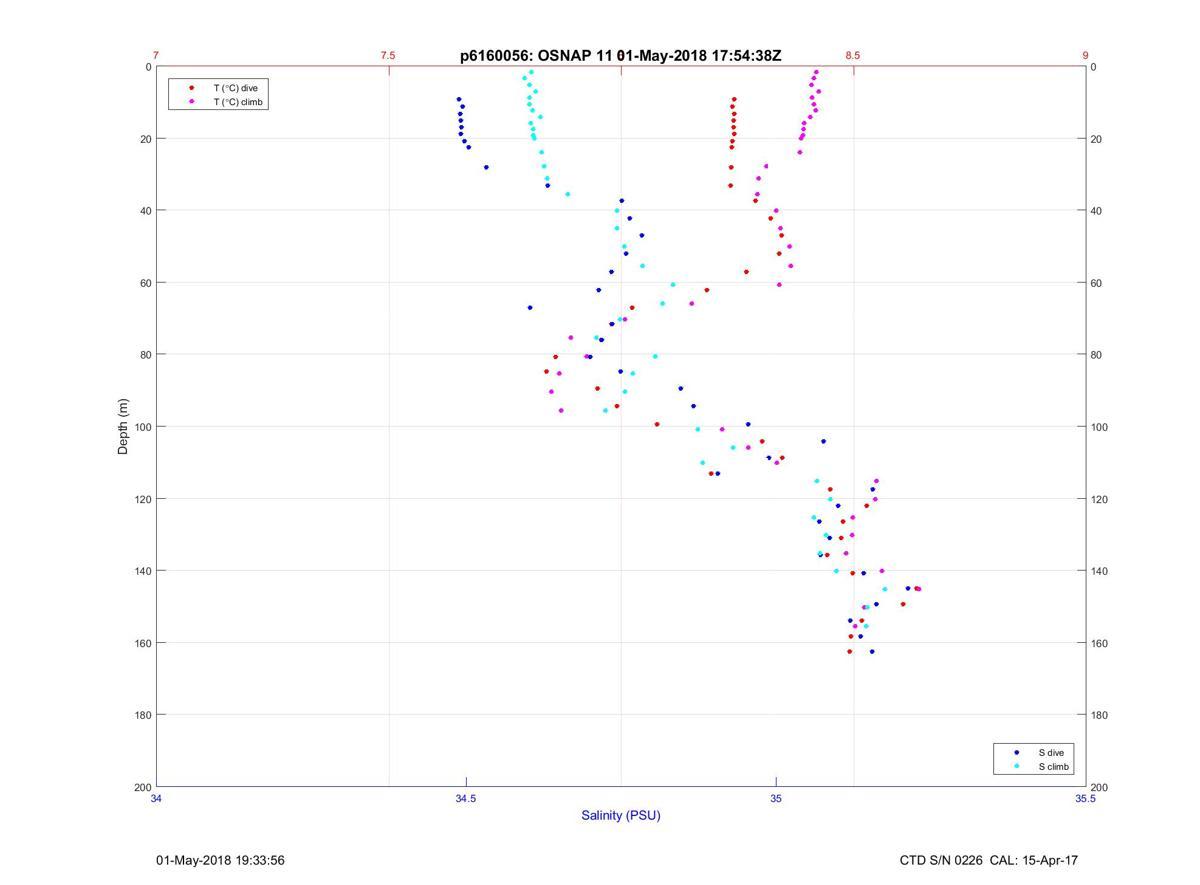Pick the red dot marker in the temperature legend
This screenshot has width=1200, height=885.
192,88
